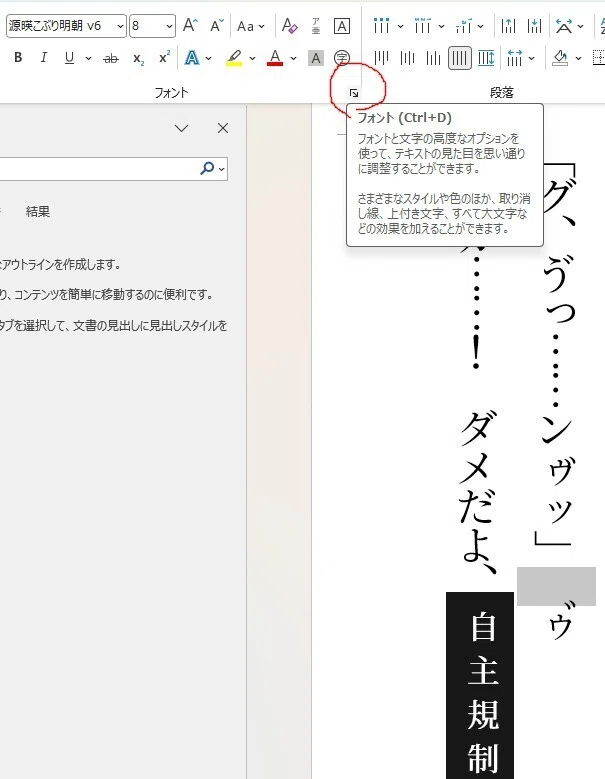The height and width of the screenshot is (779, 605).
Task: Click the navigation search text field
Action: point(97,169)
